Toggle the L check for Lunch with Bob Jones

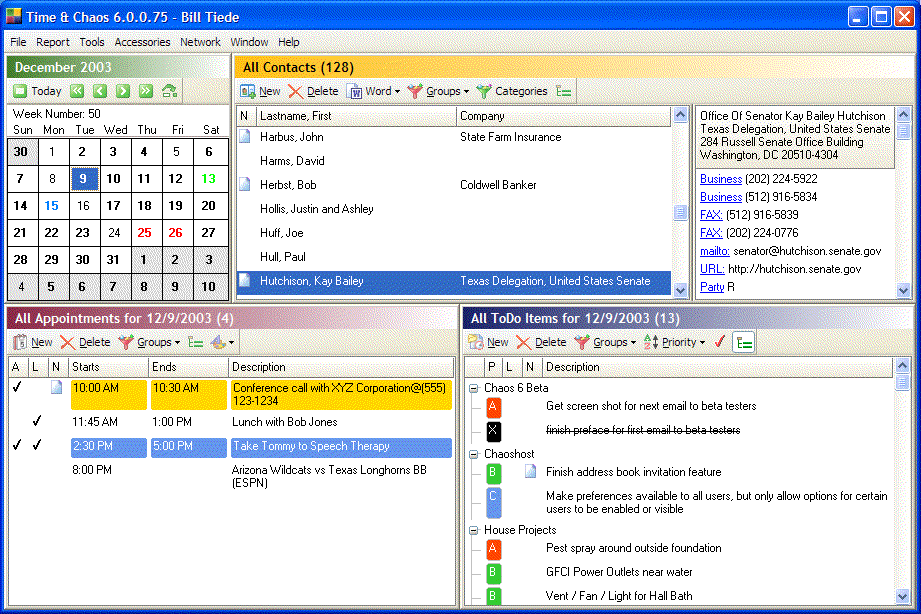(37, 421)
